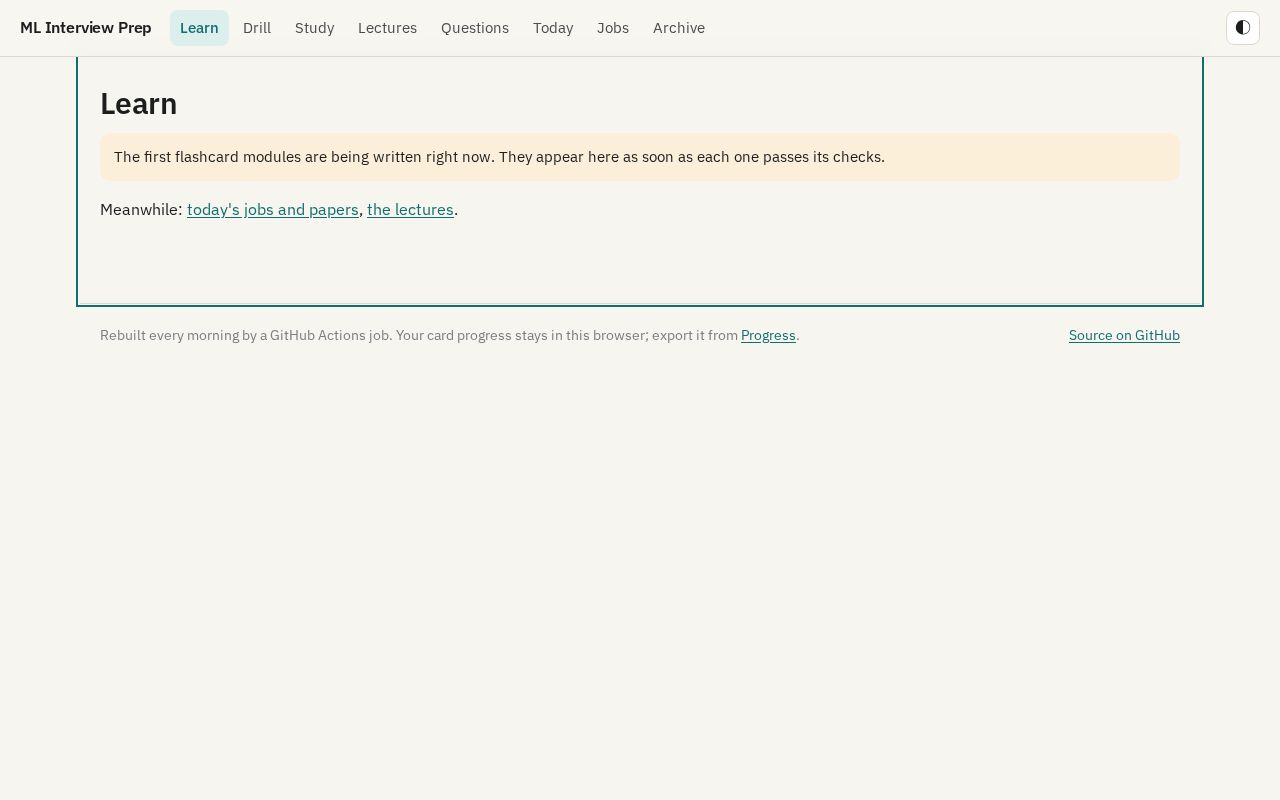Viewport: 1280px width, 800px height.
Task: Select the Learn nav tab
Action: tap(199, 28)
